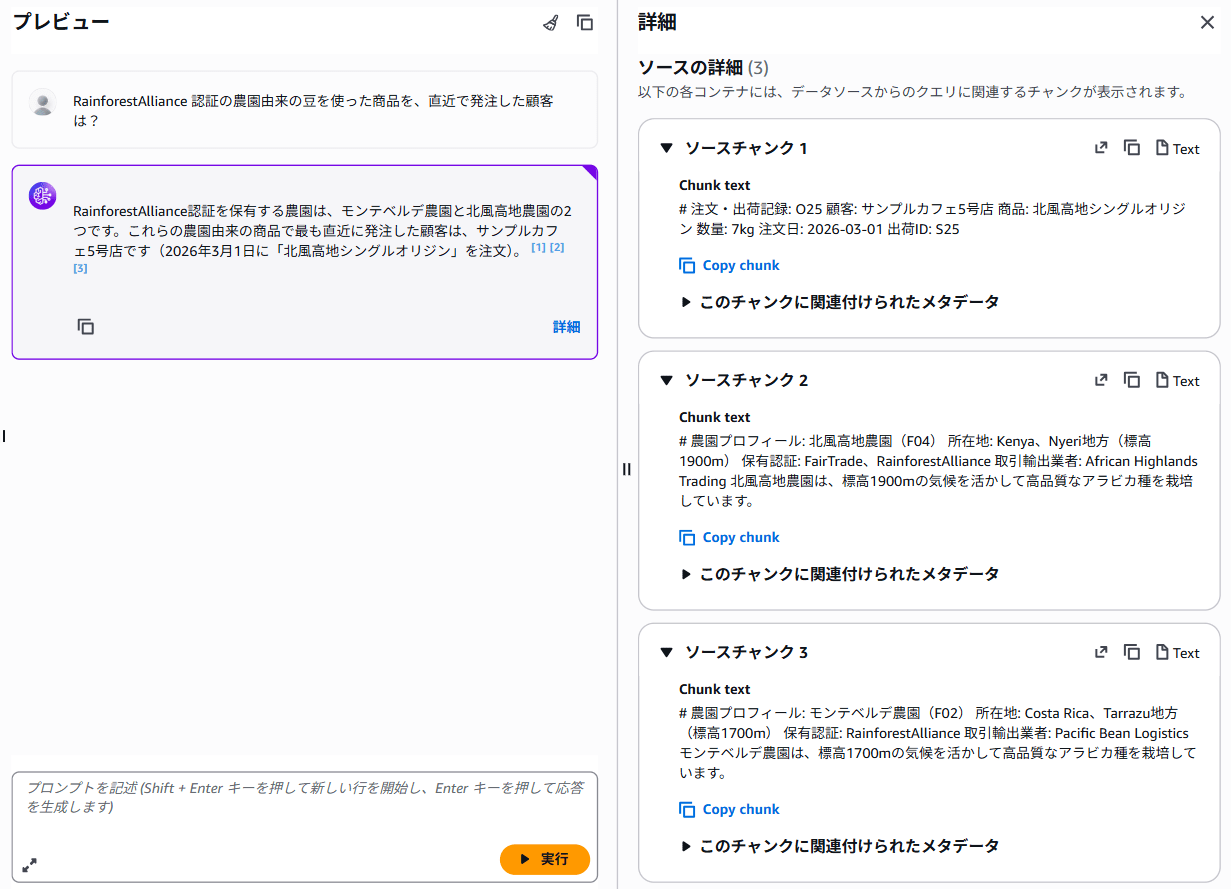Click the Text type label on ソースチャンク 2
1231x889 pixels.
pyautogui.click(x=1178, y=380)
